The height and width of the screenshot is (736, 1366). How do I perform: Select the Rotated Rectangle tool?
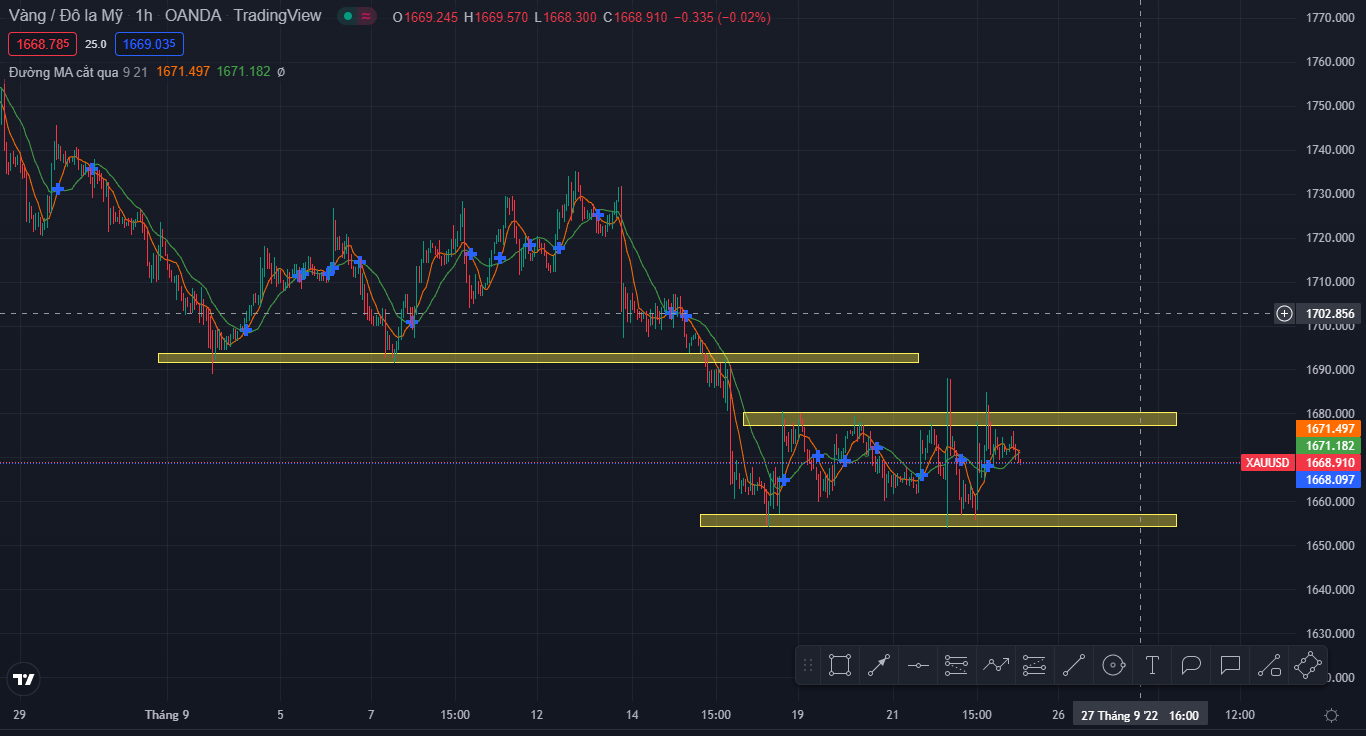click(x=1308, y=665)
